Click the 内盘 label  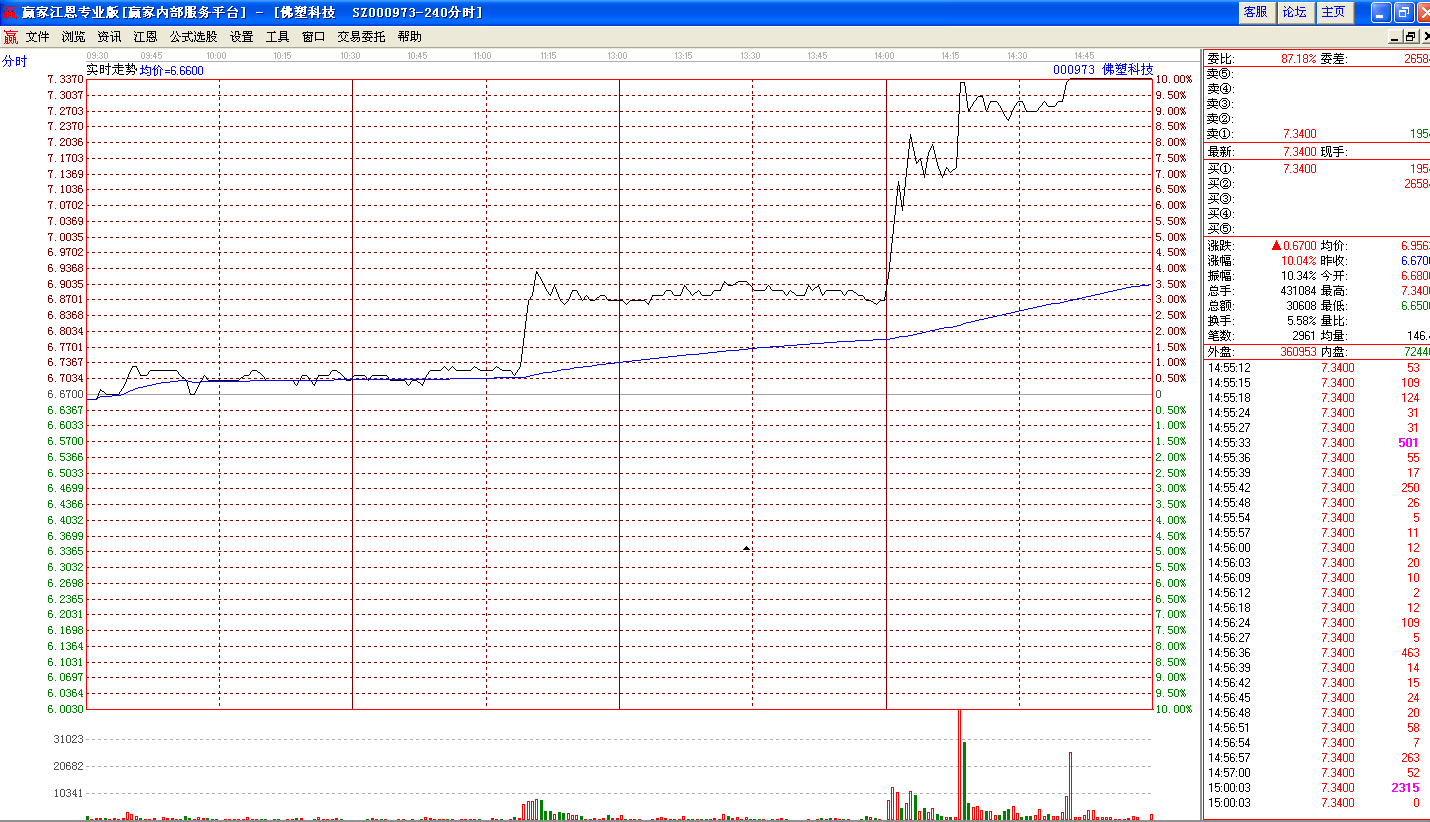point(1333,352)
